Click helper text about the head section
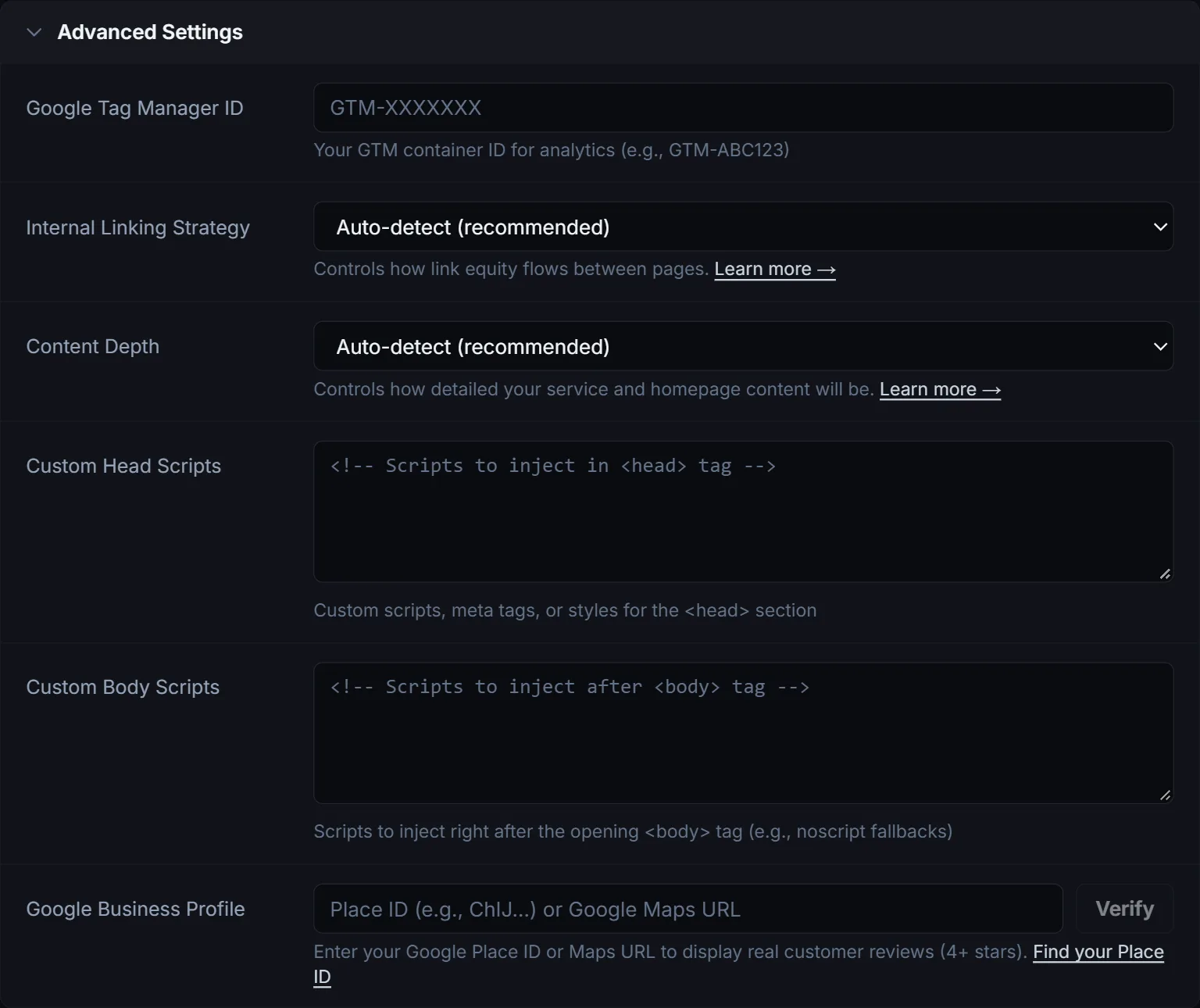 point(565,610)
